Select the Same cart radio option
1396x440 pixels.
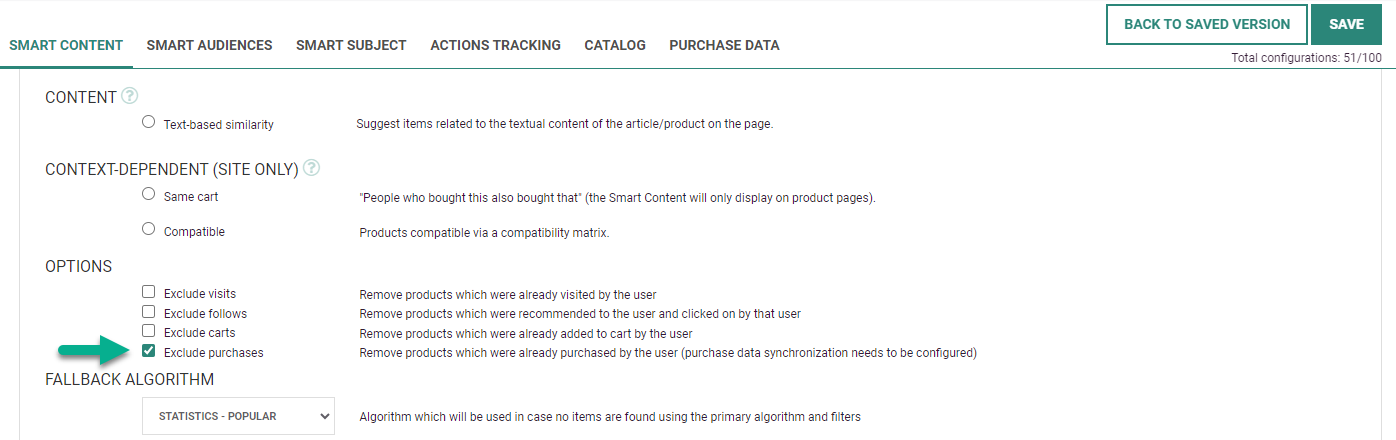click(x=149, y=195)
